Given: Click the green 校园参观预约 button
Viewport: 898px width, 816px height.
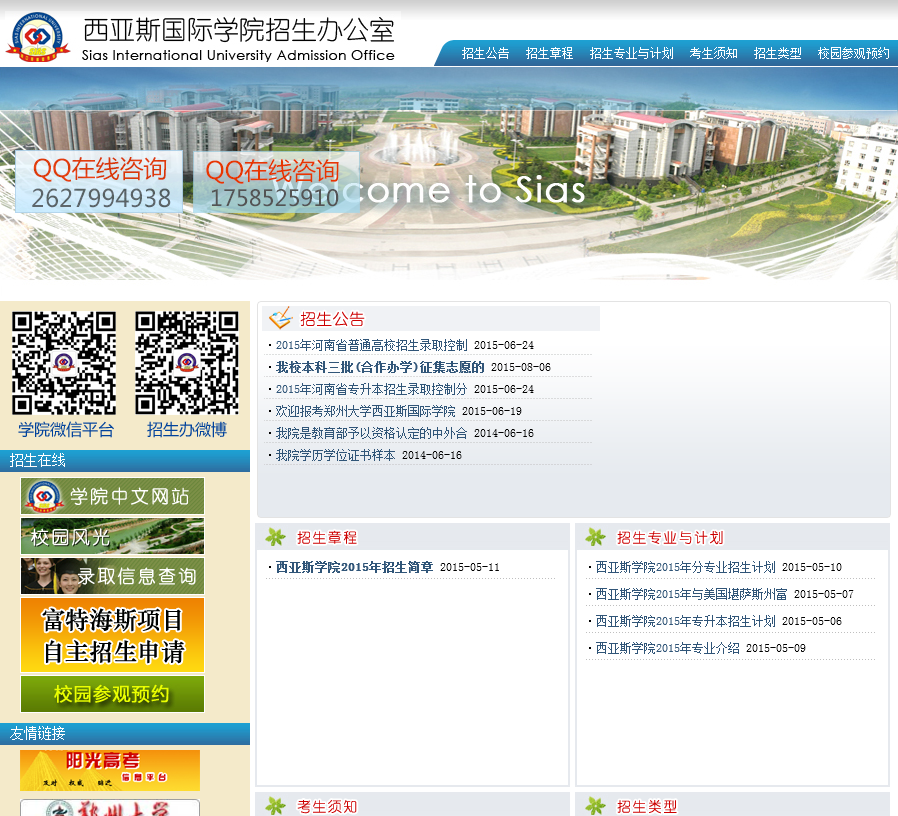Looking at the screenshot, I should click(112, 694).
